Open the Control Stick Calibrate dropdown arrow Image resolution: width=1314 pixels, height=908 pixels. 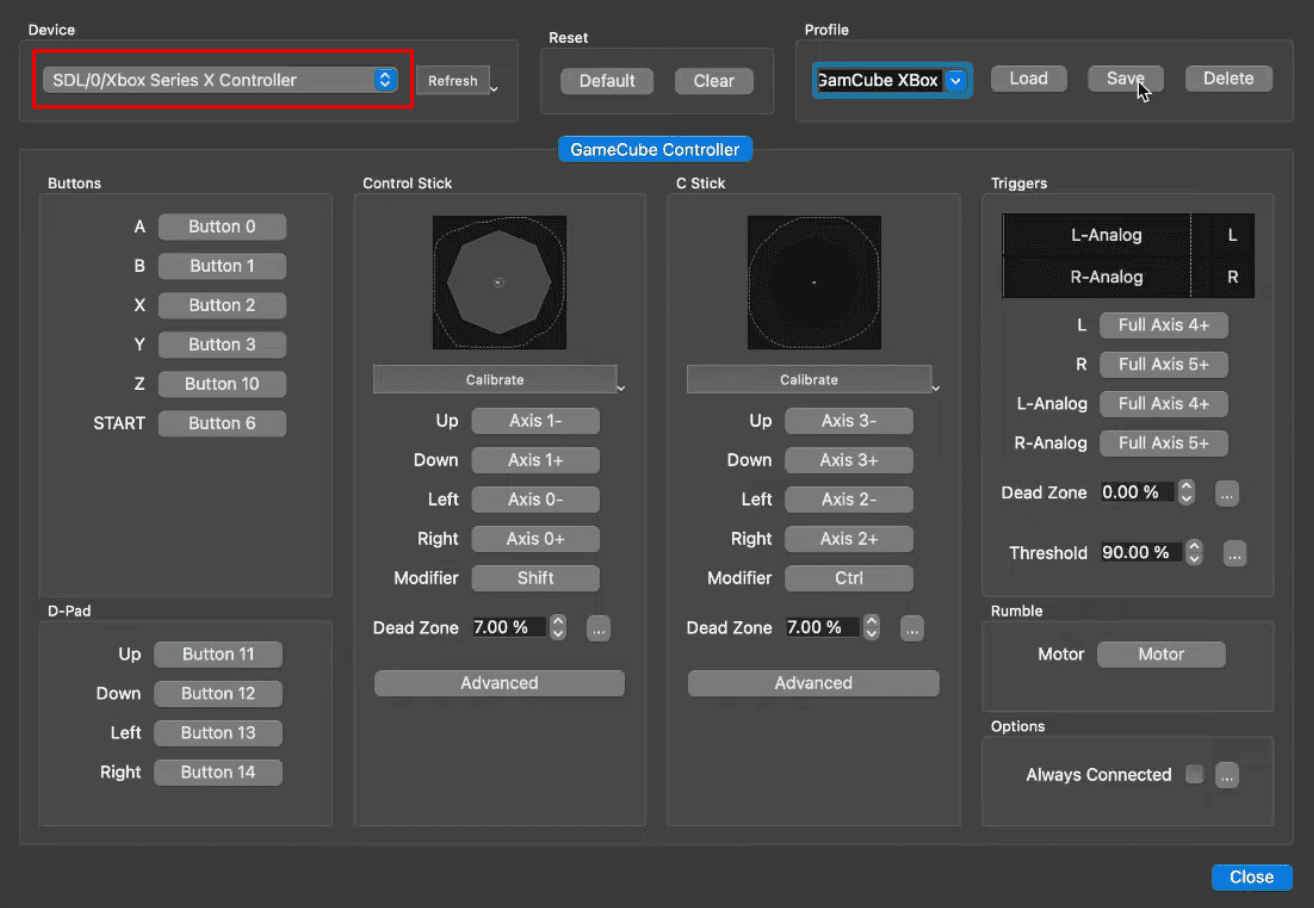pyautogui.click(x=621, y=388)
